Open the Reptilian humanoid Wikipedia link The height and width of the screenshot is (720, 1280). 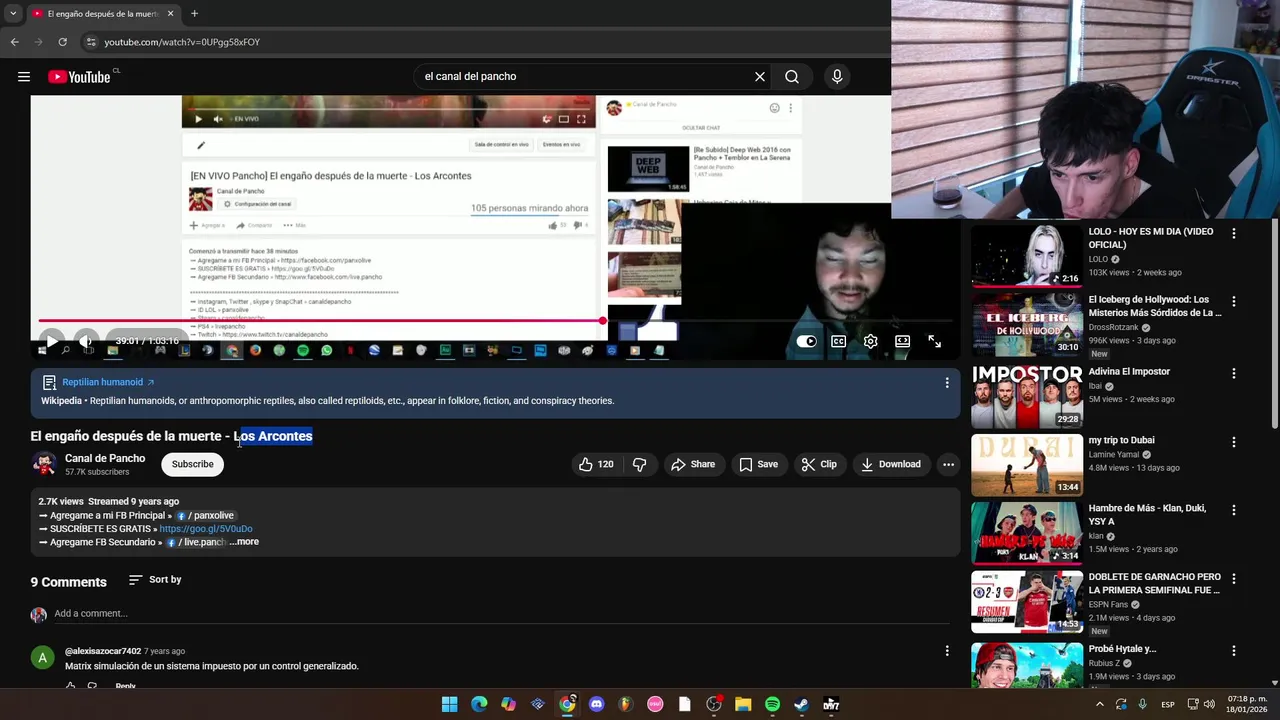[x=108, y=382]
